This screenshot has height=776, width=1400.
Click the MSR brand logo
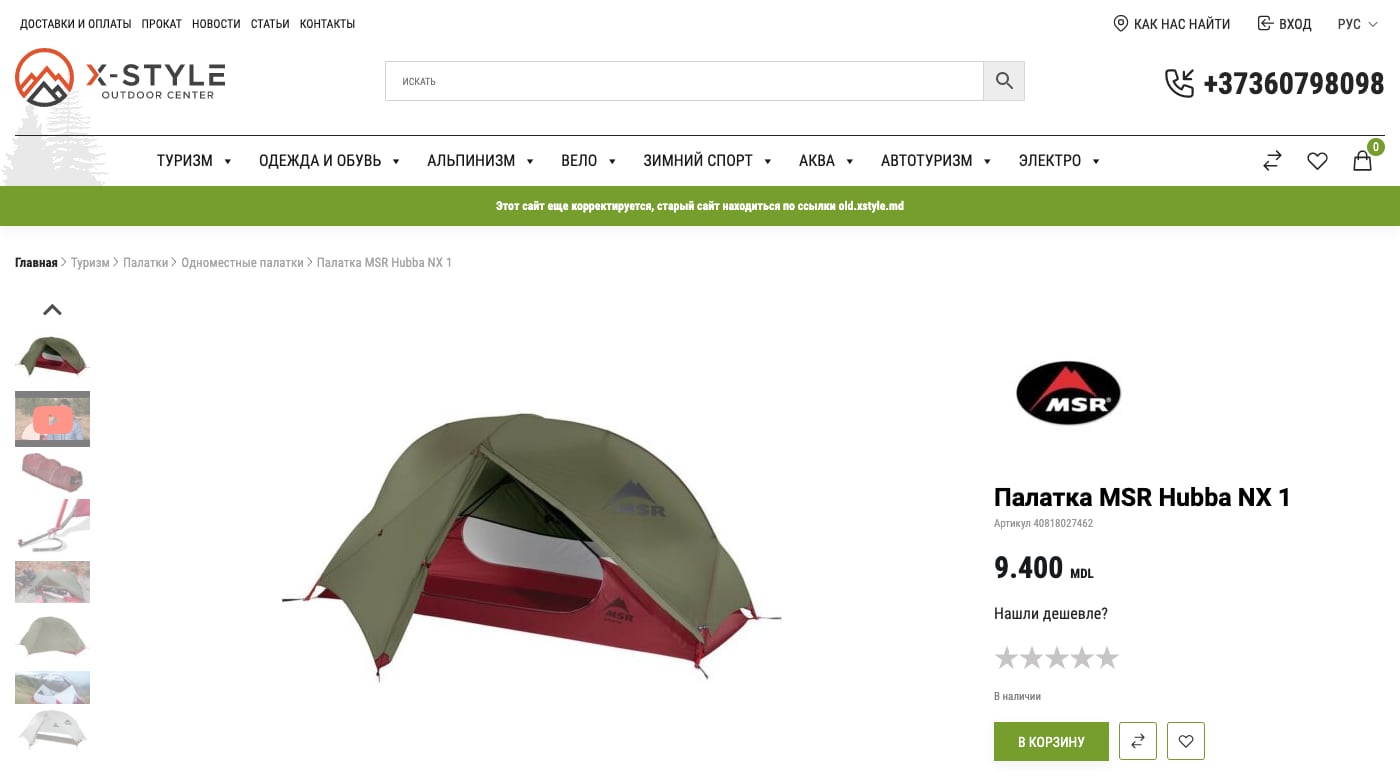[1068, 393]
